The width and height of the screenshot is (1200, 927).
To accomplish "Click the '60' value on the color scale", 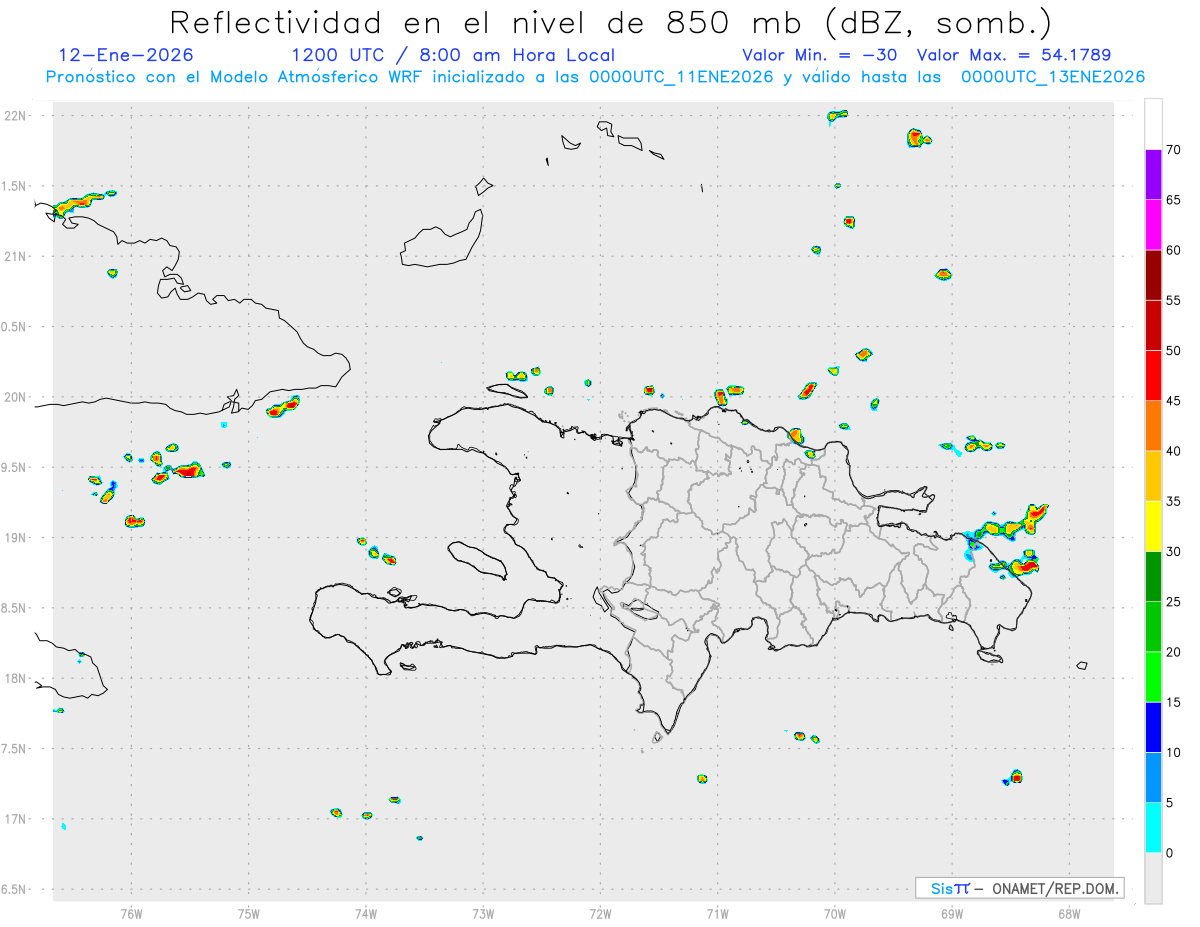I will (1174, 250).
